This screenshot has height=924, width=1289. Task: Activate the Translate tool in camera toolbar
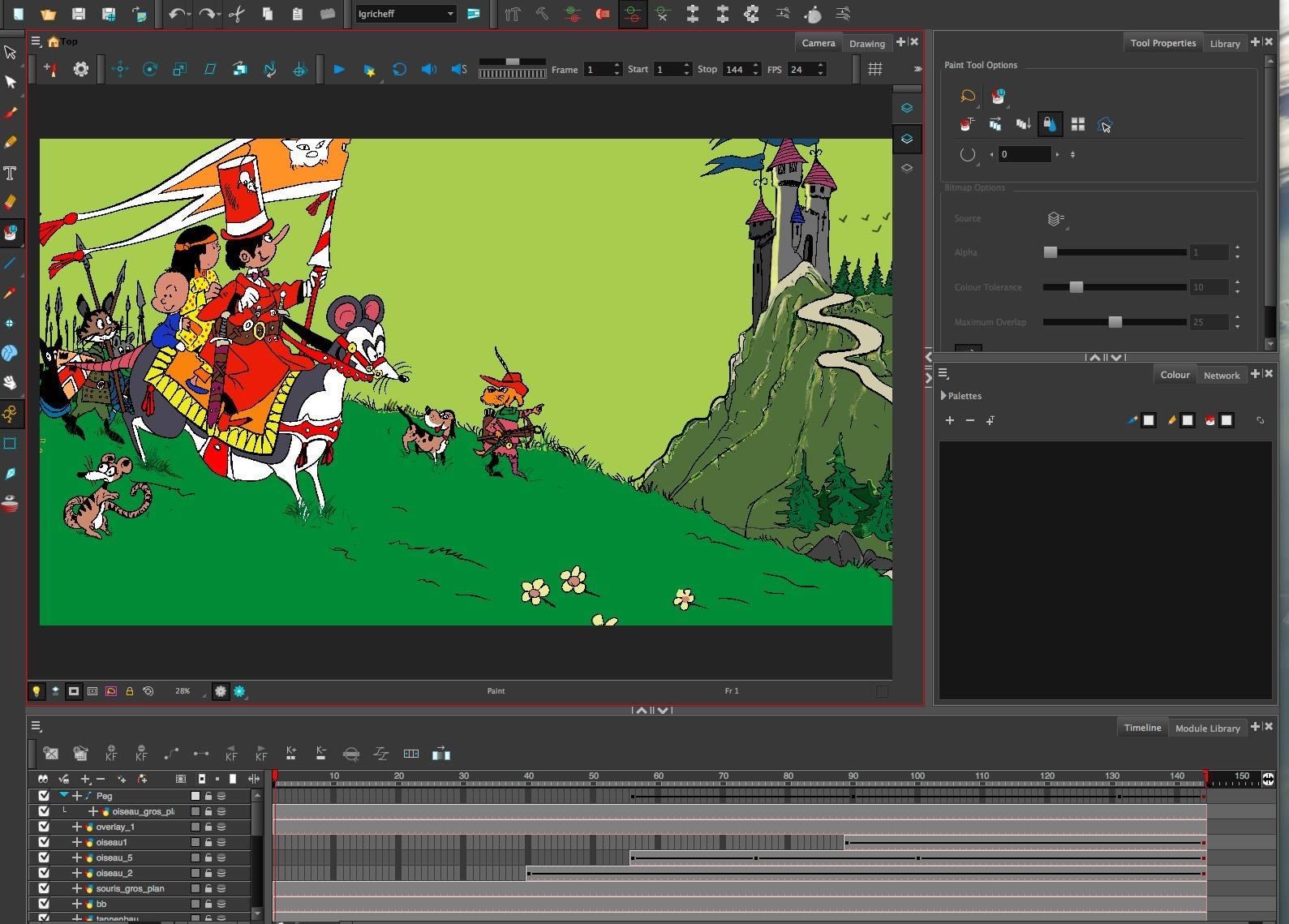(120, 69)
